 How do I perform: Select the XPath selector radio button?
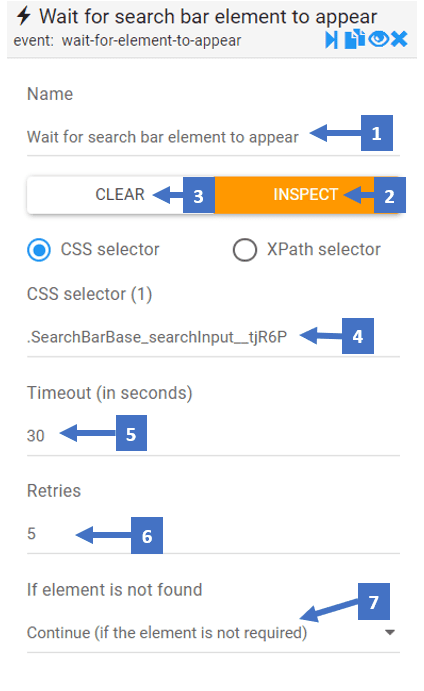point(245,250)
